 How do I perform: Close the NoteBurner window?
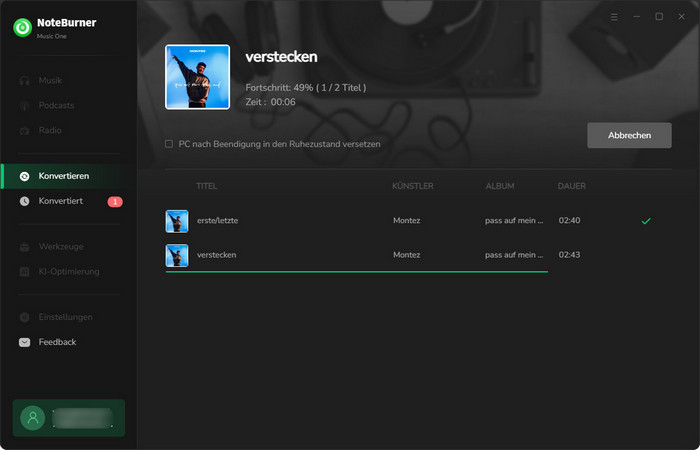pyautogui.click(x=681, y=17)
